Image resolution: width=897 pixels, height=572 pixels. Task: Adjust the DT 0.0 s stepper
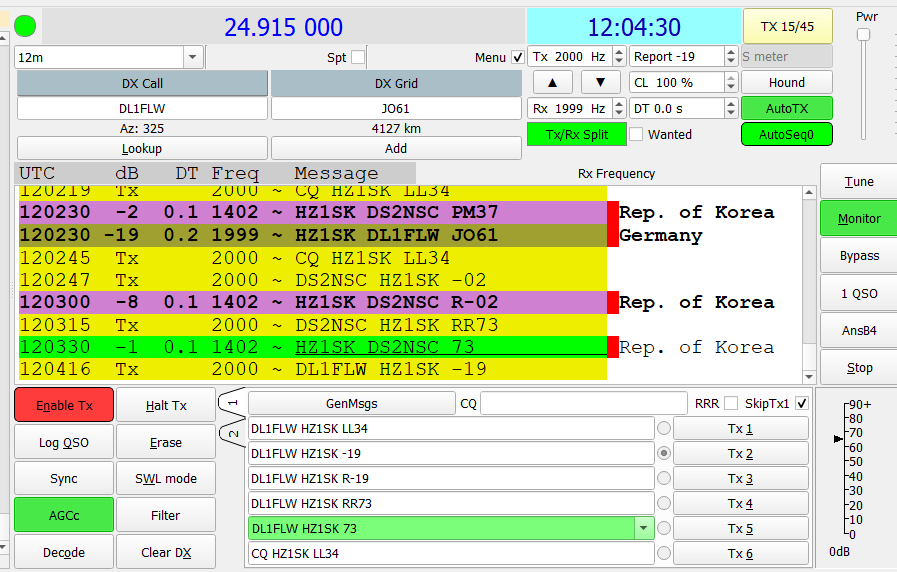click(731, 108)
